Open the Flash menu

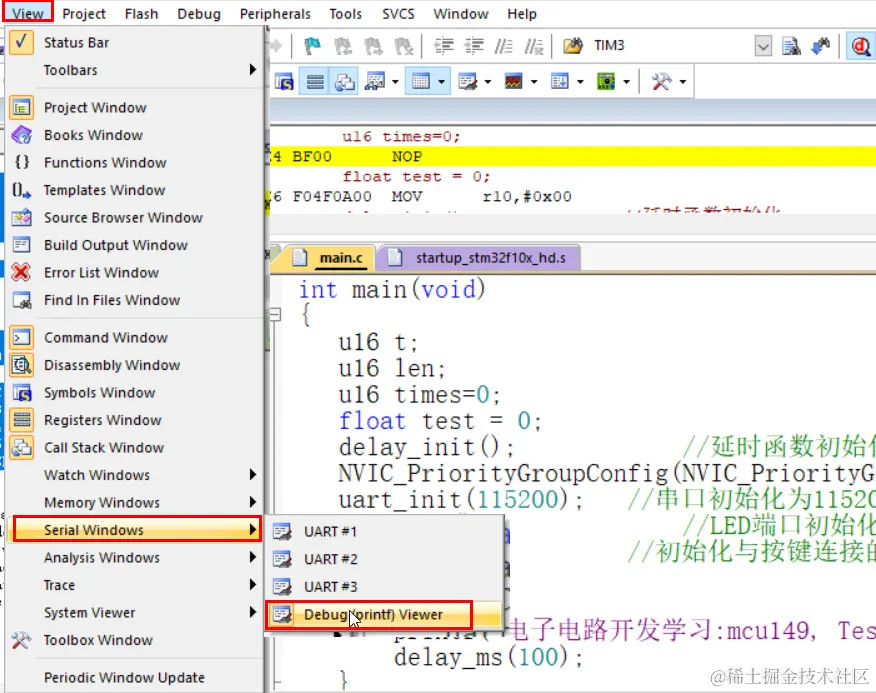[x=141, y=13]
